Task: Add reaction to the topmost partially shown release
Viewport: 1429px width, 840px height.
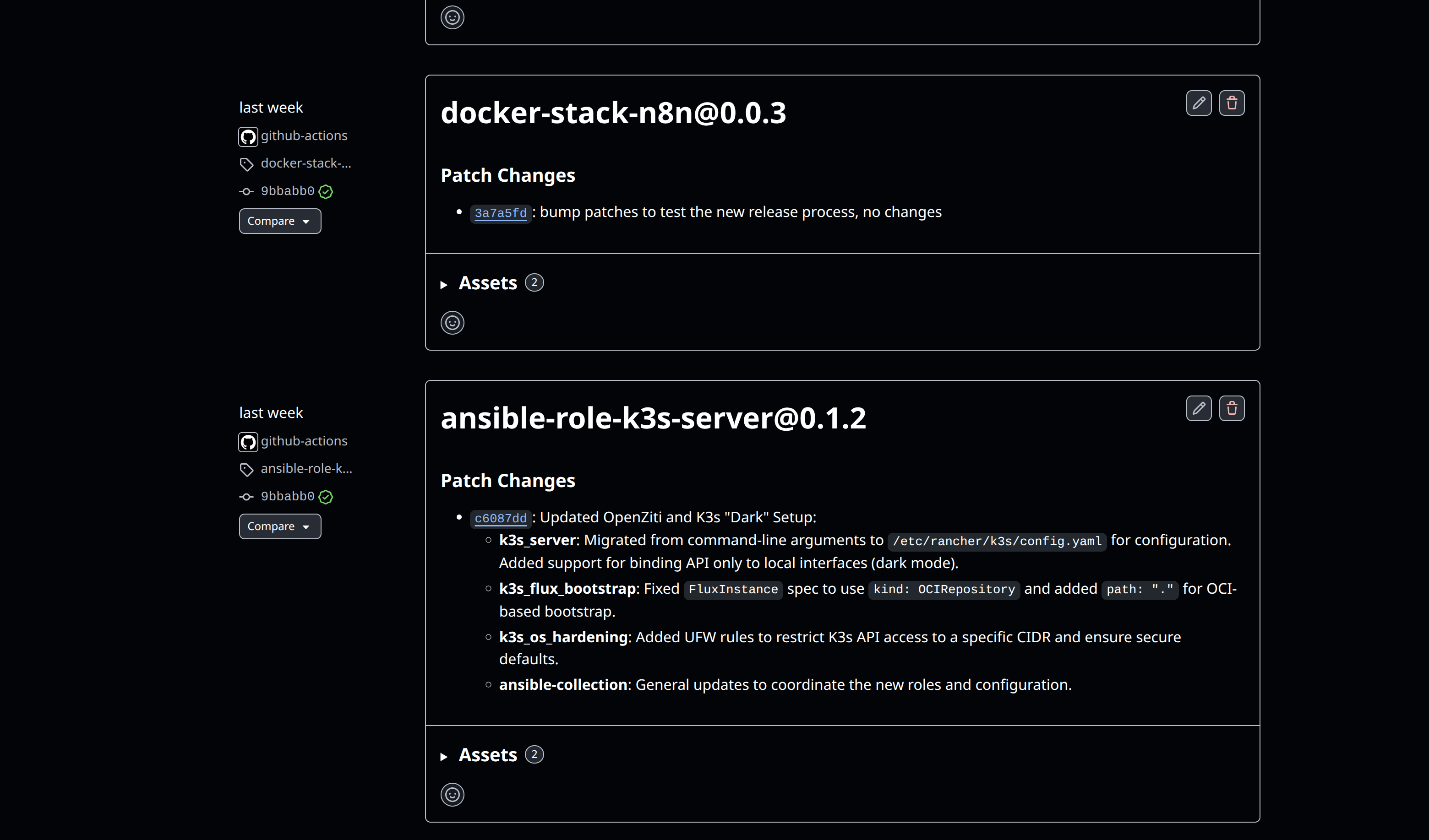Action: pos(452,17)
